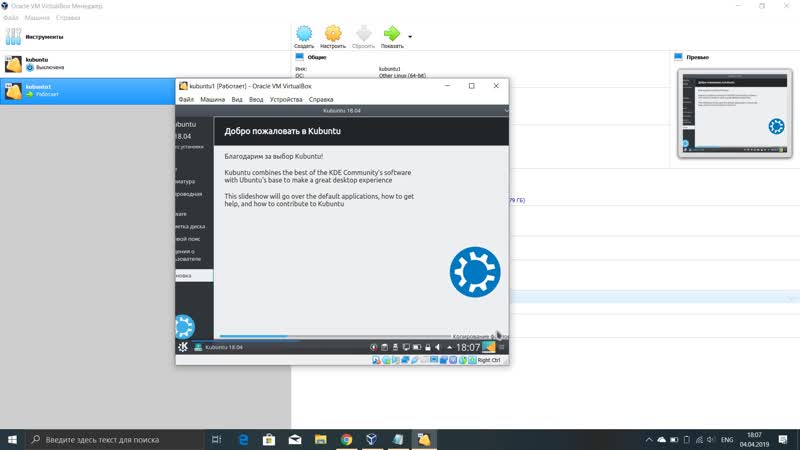Click the installer copying-files progress bar
800x450 pixels.
[x=334, y=336]
